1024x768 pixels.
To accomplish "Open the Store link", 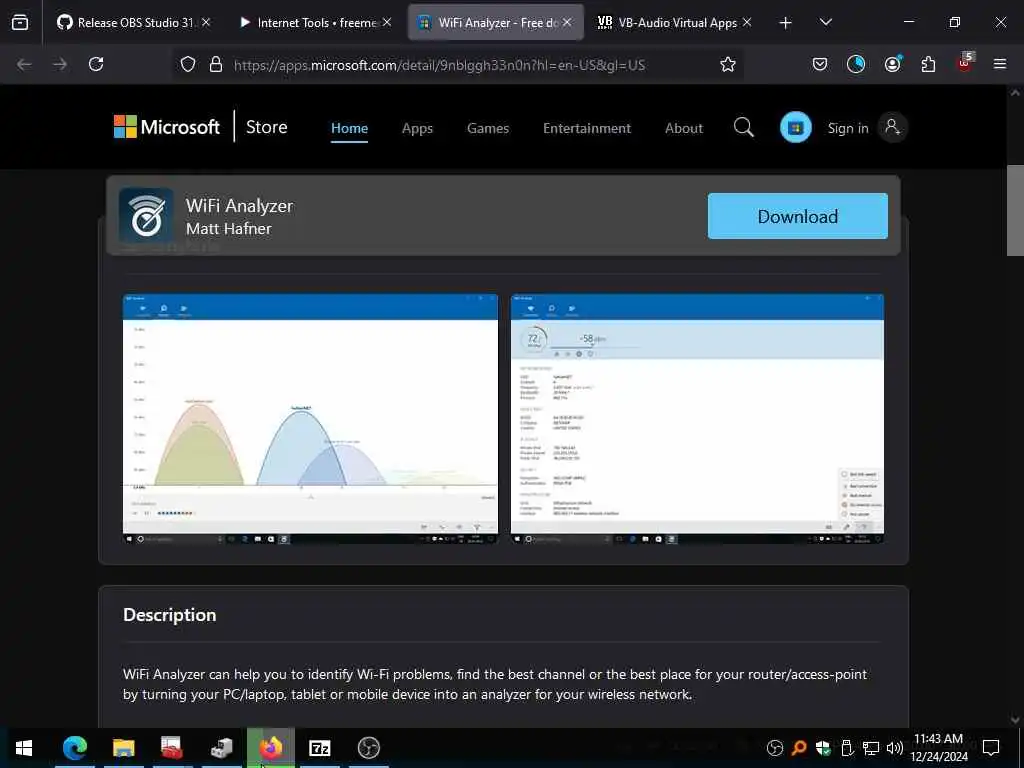I will (266, 127).
